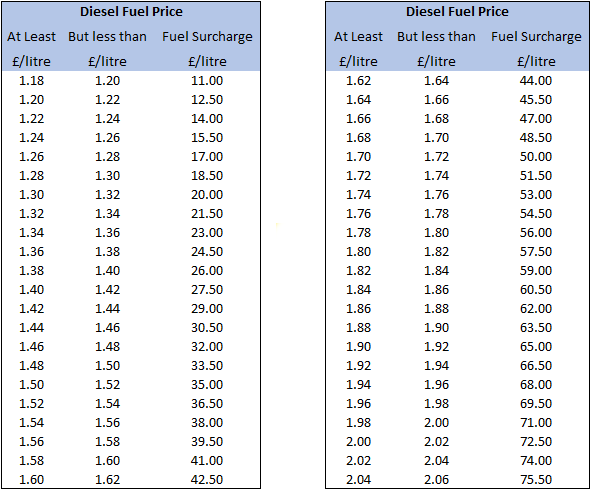The image size is (592, 489).
Task: Select the 30.50 surcharge cell
Action: coord(207,327)
